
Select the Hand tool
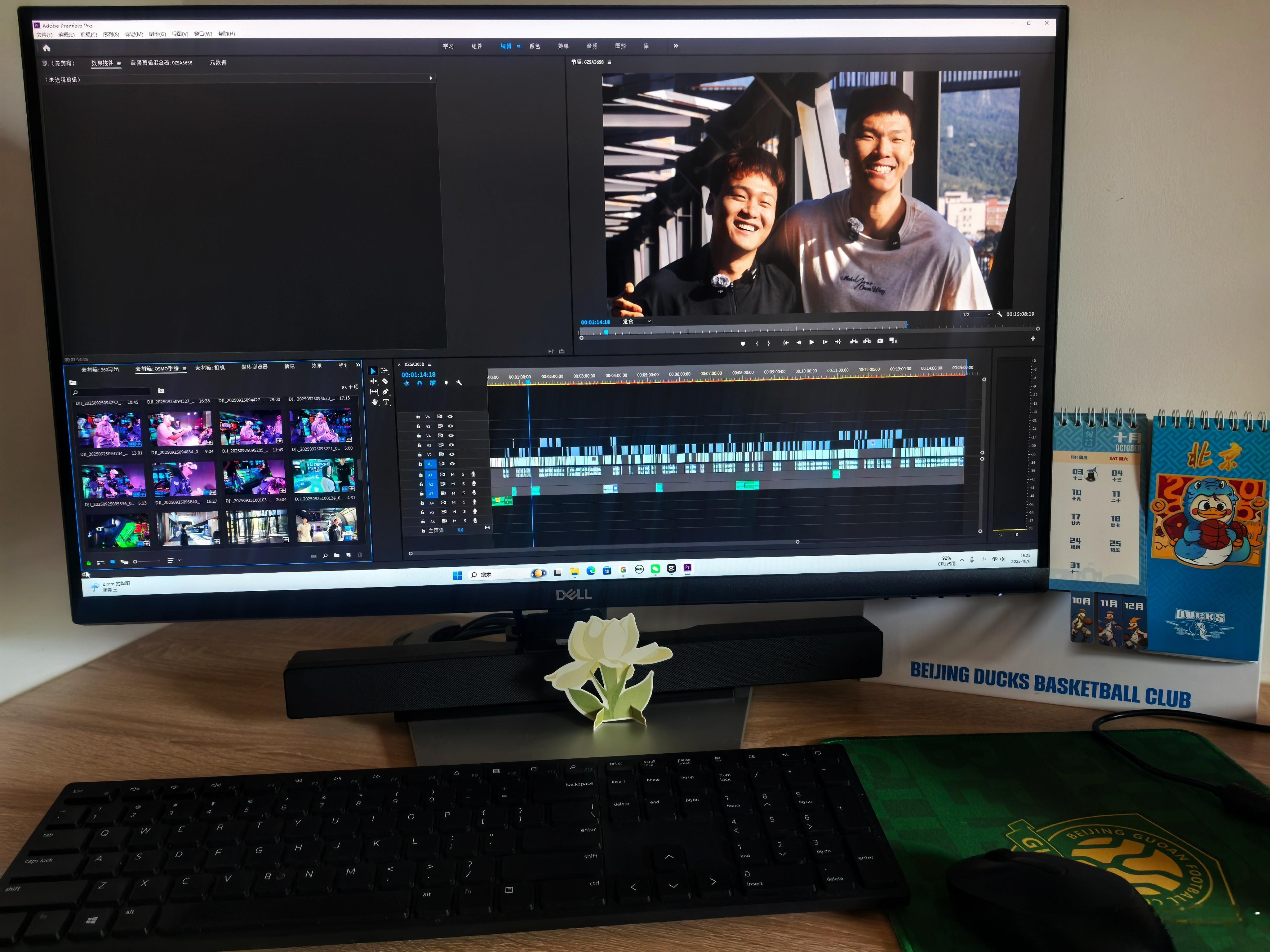coord(374,402)
